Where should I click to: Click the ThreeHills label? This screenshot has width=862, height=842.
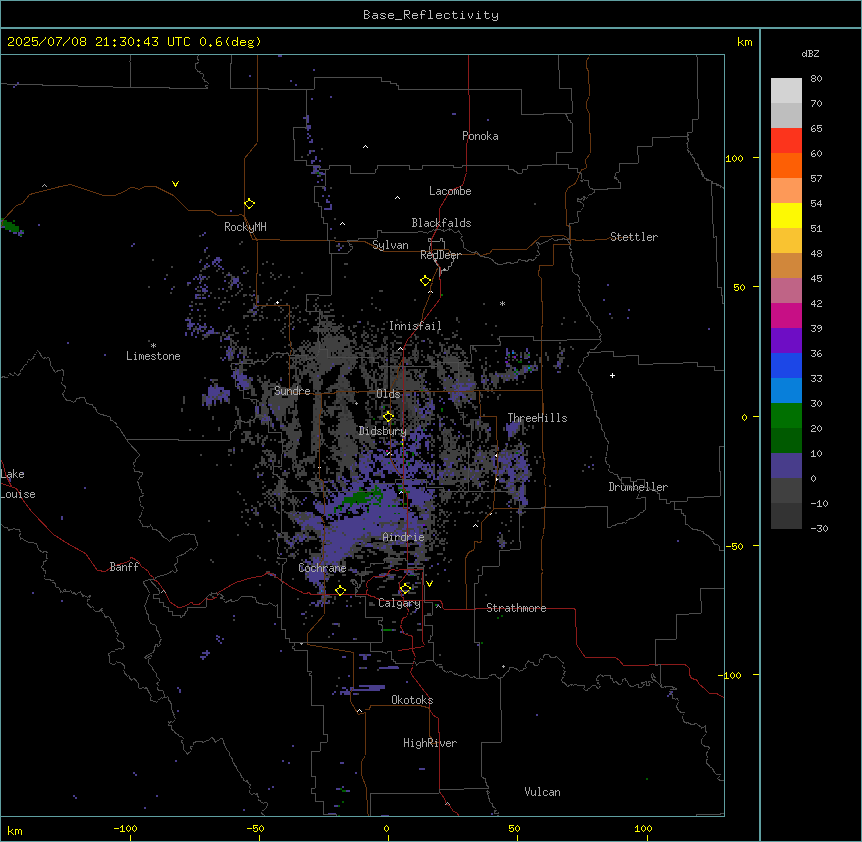click(537, 418)
